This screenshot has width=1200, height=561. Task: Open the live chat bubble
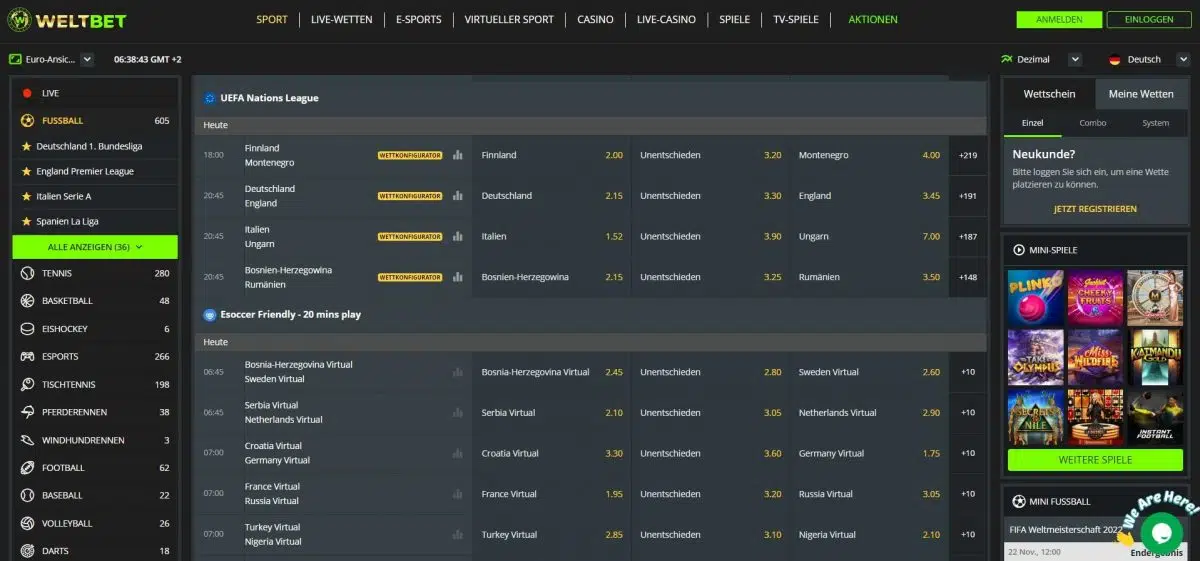(x=1161, y=534)
